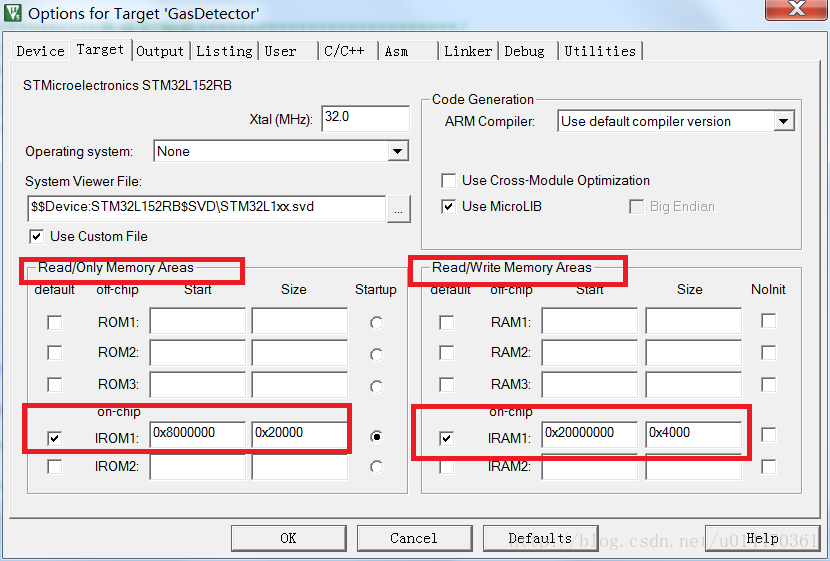The height and width of the screenshot is (561, 830).
Task: Click the ROM1 Start field
Action: click(x=197, y=321)
